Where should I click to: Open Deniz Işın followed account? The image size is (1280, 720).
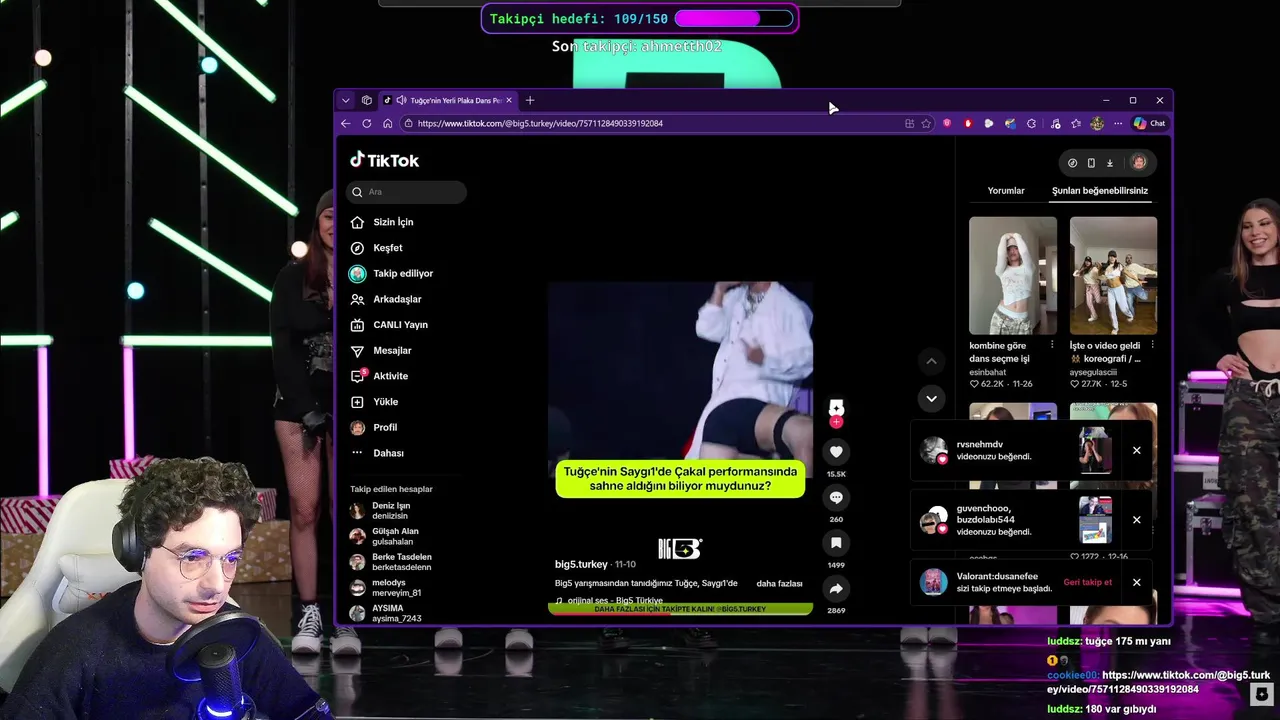point(391,511)
